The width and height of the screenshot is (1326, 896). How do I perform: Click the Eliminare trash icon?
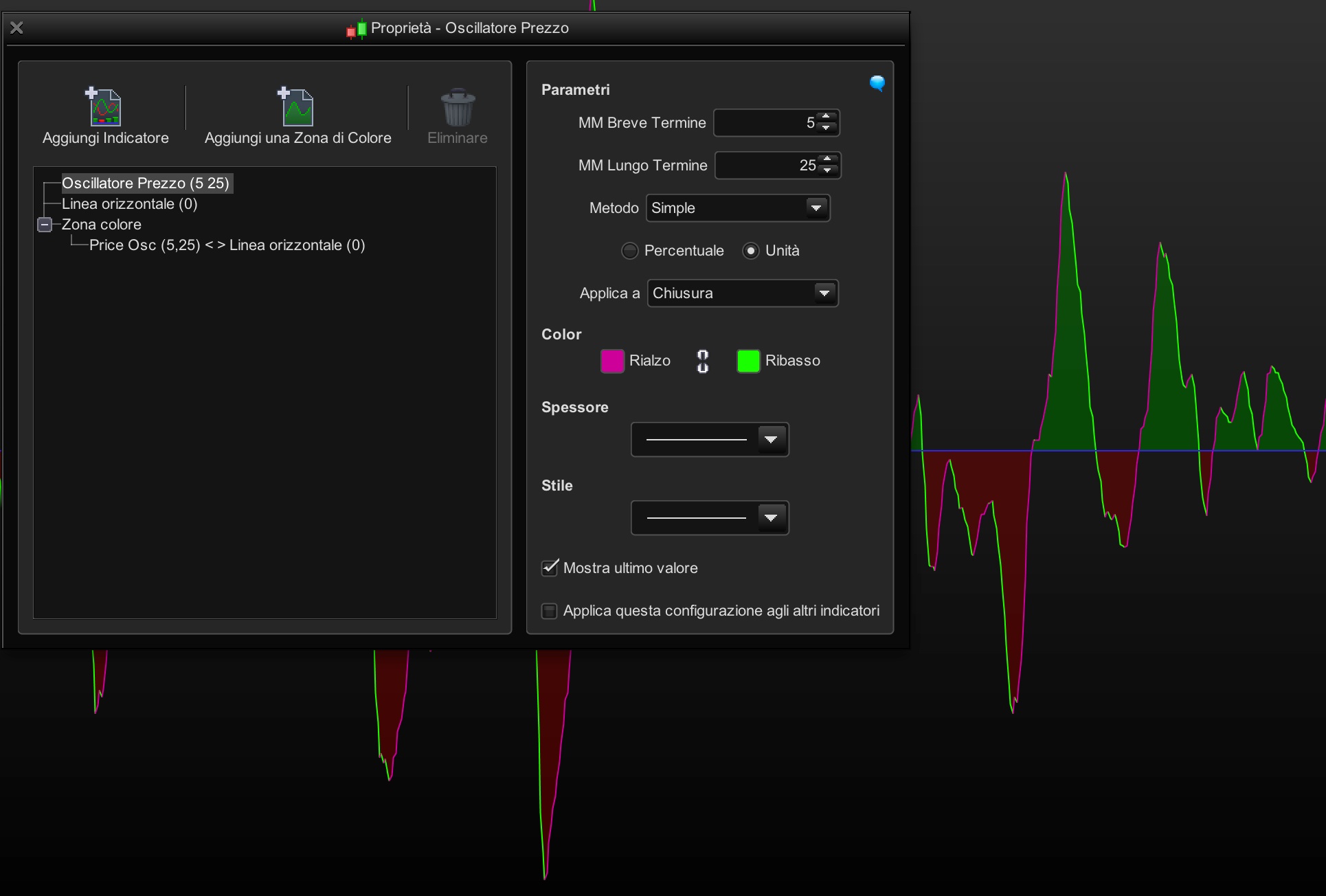[458, 108]
